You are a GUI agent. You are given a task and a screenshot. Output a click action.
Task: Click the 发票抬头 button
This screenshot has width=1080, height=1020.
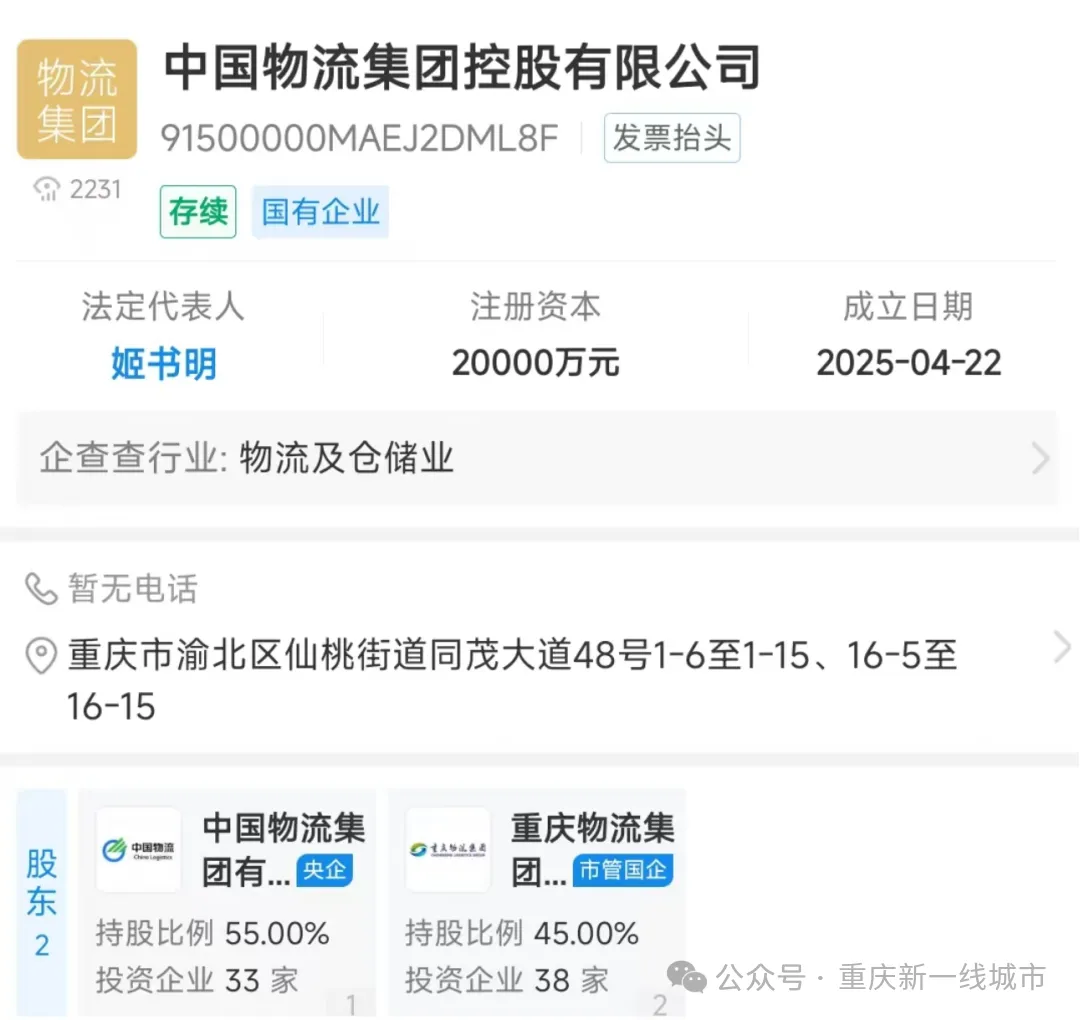(x=671, y=138)
